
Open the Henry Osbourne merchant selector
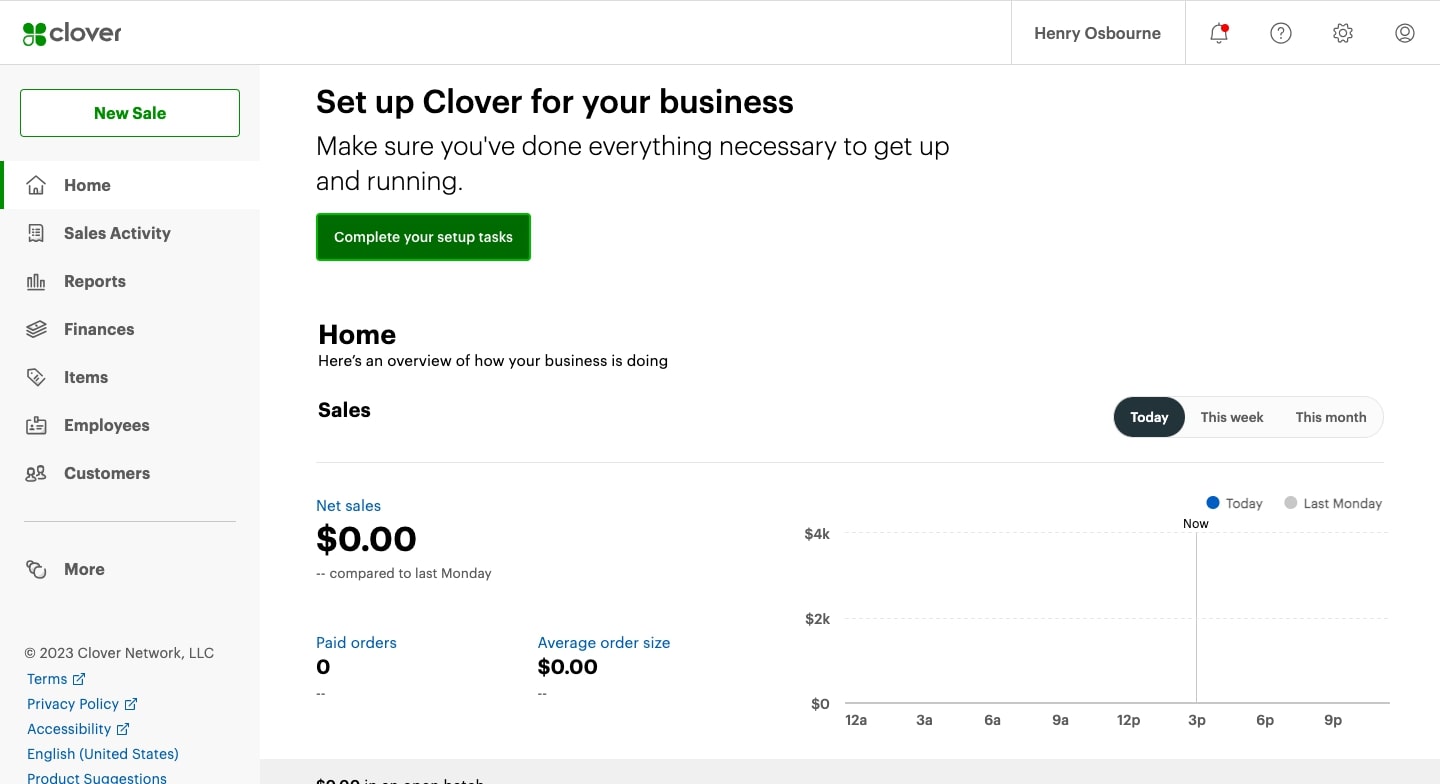pyautogui.click(x=1098, y=33)
